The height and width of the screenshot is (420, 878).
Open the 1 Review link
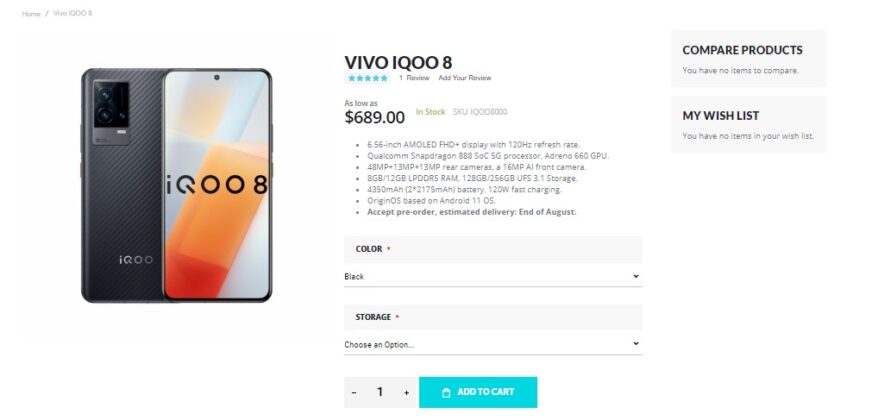(414, 78)
